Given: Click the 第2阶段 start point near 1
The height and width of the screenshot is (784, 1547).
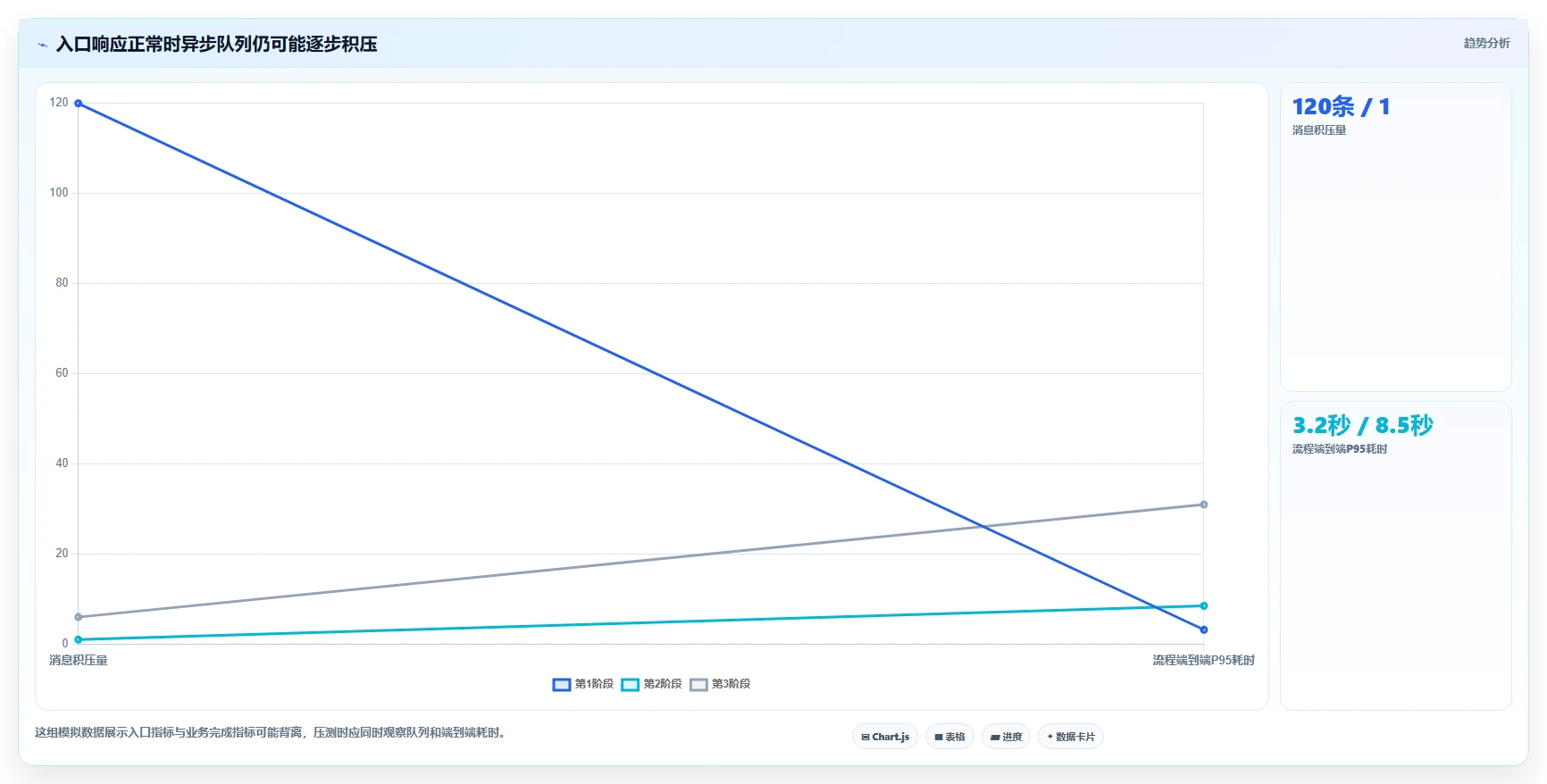Looking at the screenshot, I should [79, 639].
